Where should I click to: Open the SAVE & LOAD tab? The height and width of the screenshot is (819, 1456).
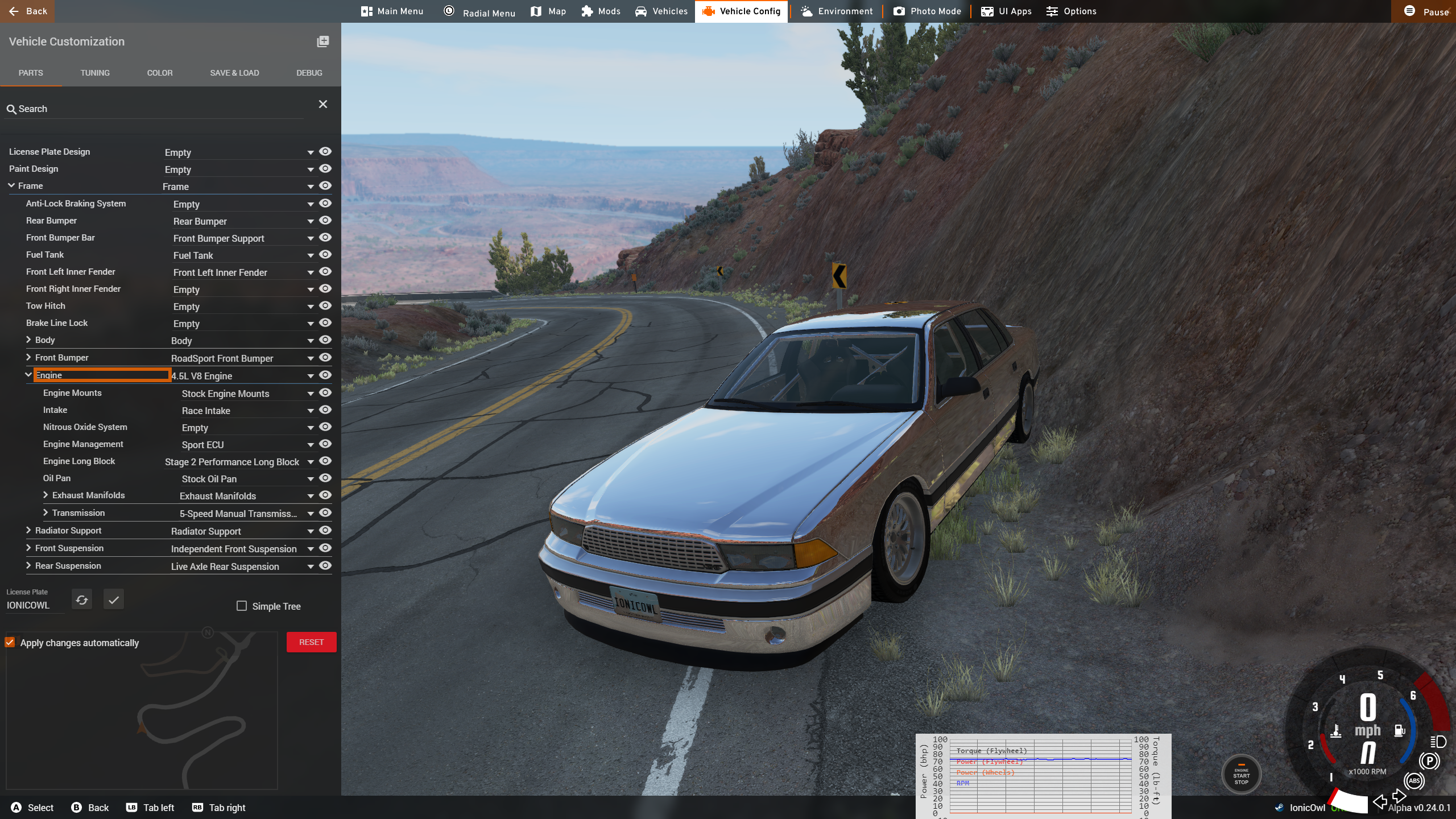tap(234, 73)
